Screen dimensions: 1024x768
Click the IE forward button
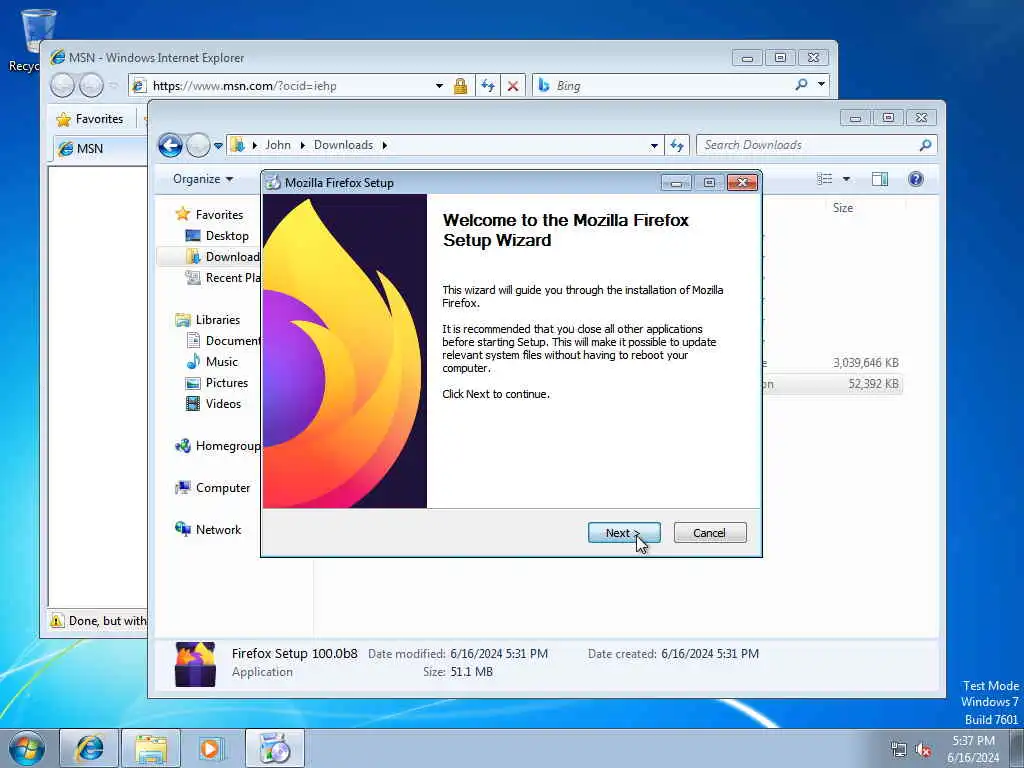91,86
